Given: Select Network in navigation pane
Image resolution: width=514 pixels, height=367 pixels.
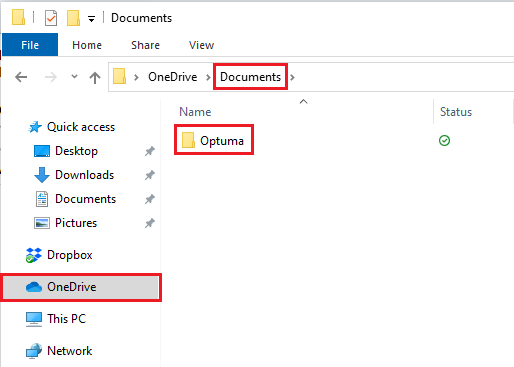Looking at the screenshot, I should click(x=70, y=351).
